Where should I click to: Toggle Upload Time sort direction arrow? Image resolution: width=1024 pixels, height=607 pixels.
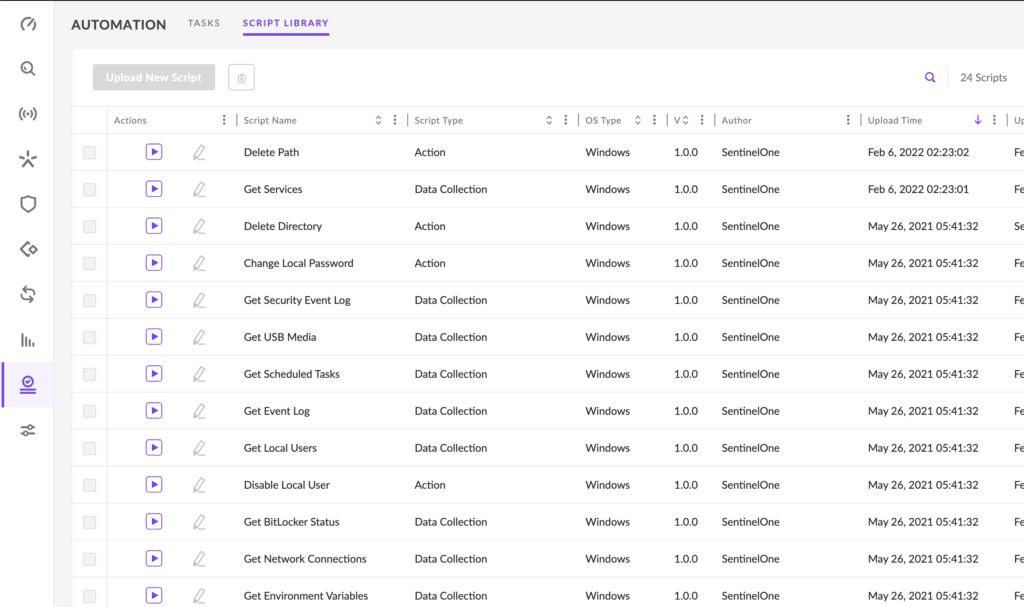coord(977,120)
